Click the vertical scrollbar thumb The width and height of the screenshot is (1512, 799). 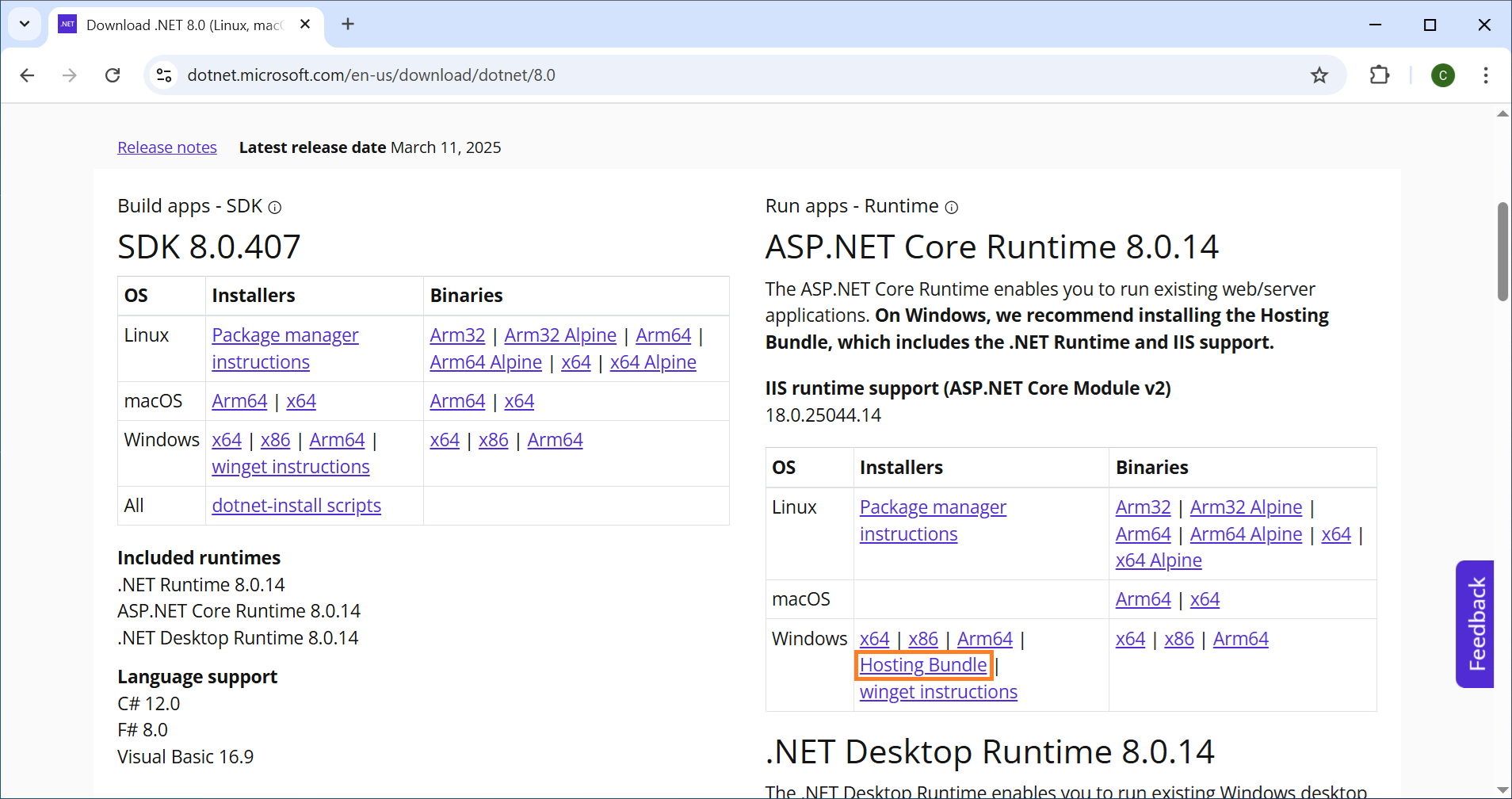click(1502, 252)
